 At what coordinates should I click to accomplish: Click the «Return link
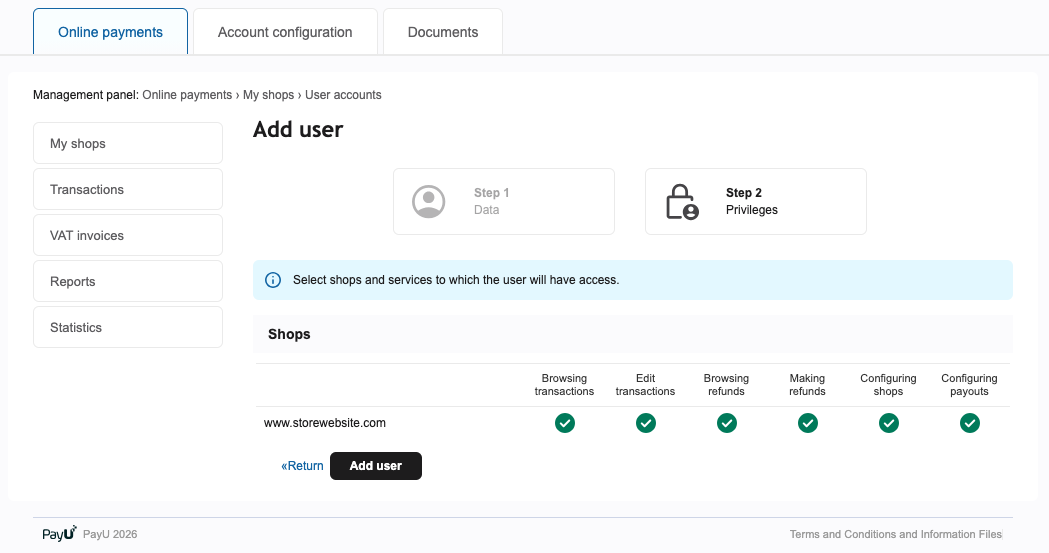coord(303,466)
